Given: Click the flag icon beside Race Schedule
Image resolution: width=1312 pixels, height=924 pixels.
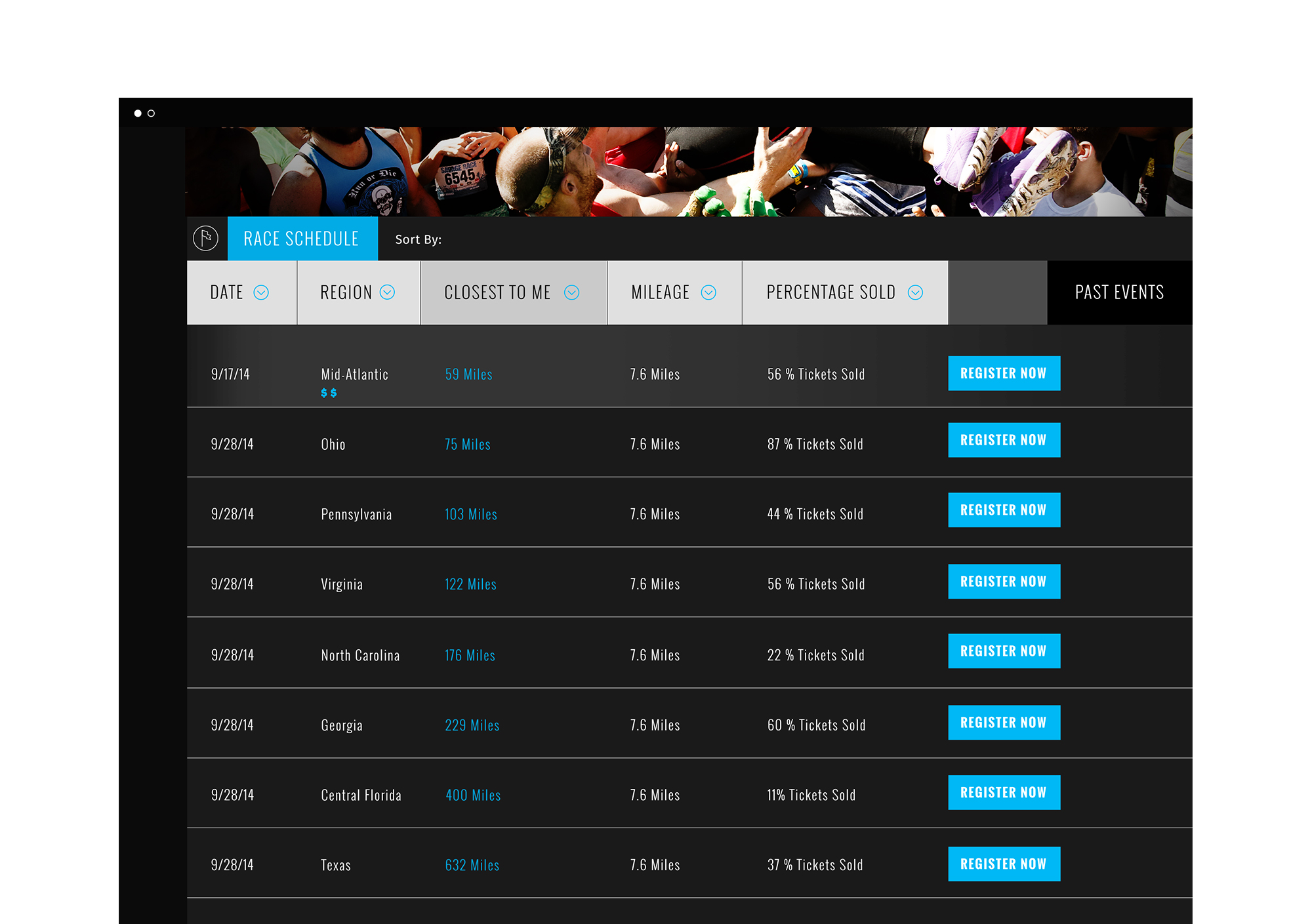Looking at the screenshot, I should point(205,238).
